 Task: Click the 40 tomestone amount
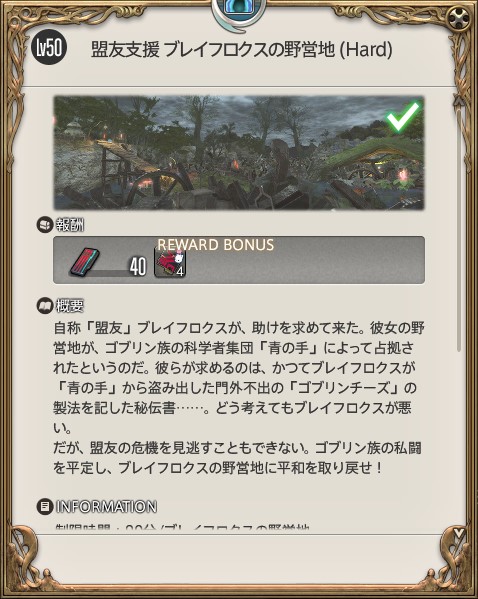(138, 266)
